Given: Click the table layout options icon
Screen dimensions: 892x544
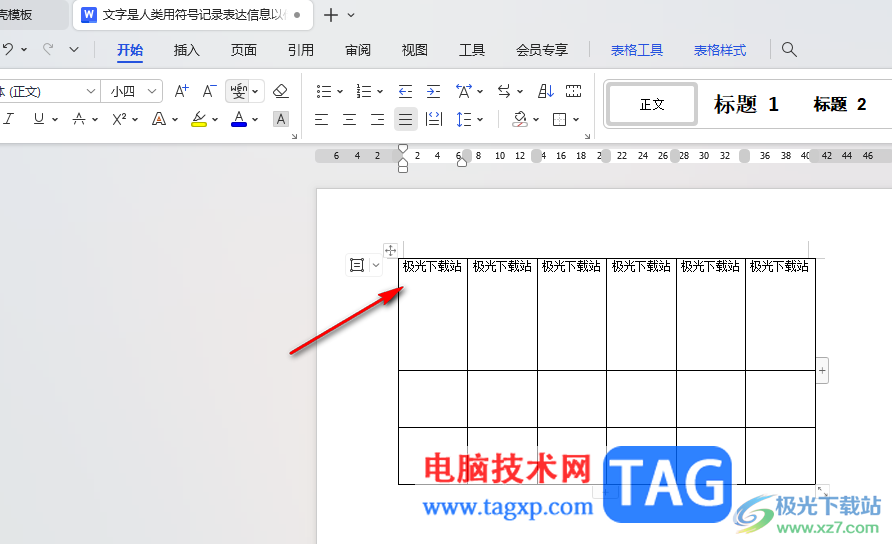Looking at the screenshot, I should pyautogui.click(x=357, y=265).
